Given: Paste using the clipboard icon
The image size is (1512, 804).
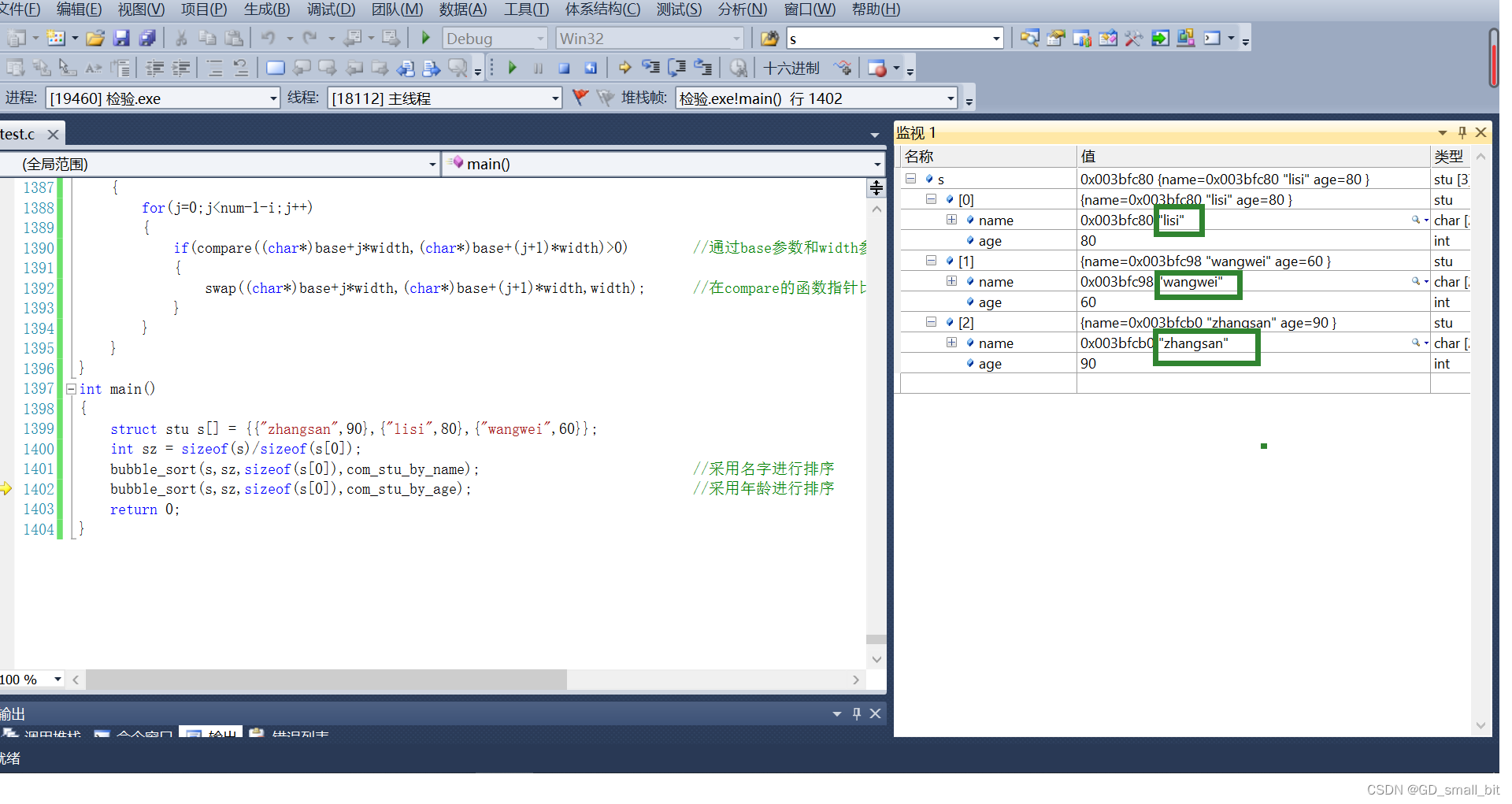Looking at the screenshot, I should point(234,38).
